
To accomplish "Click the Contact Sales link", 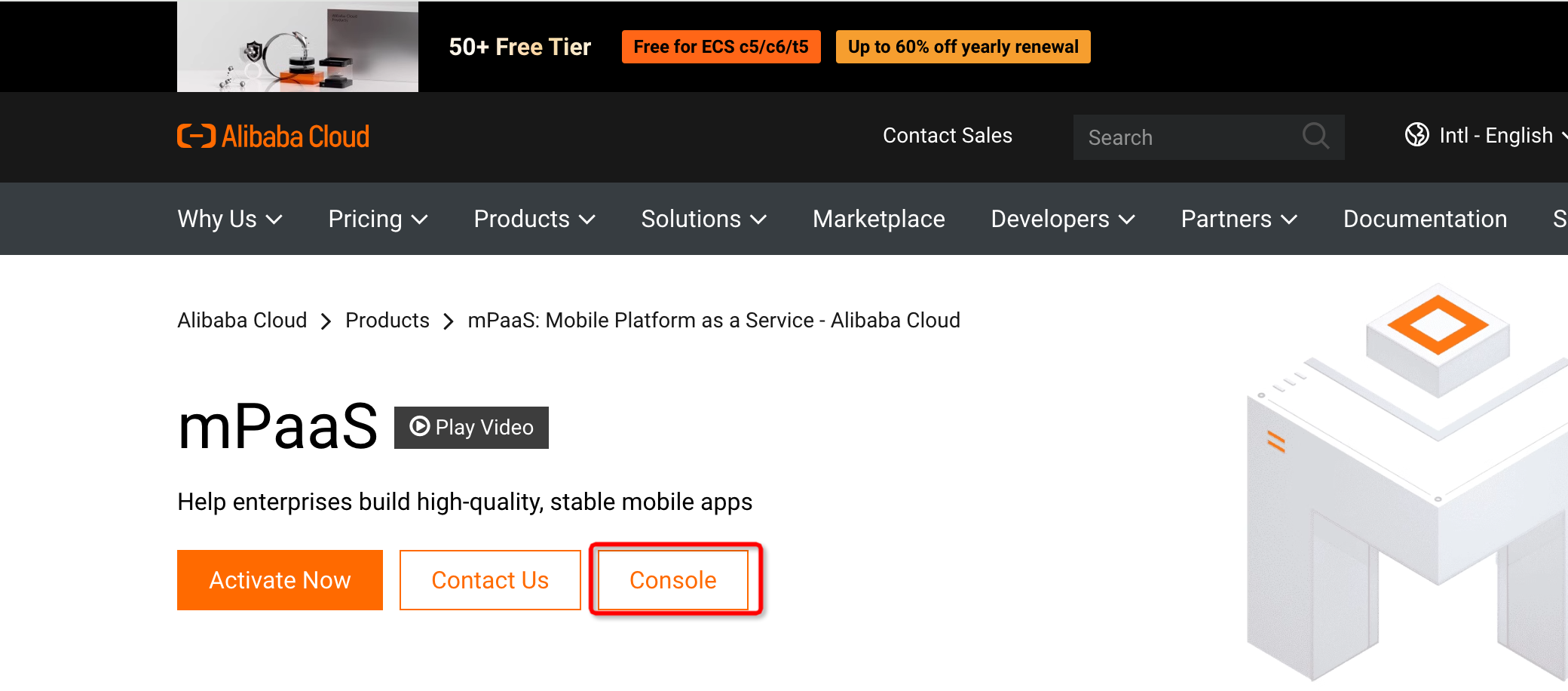I will click(x=947, y=136).
